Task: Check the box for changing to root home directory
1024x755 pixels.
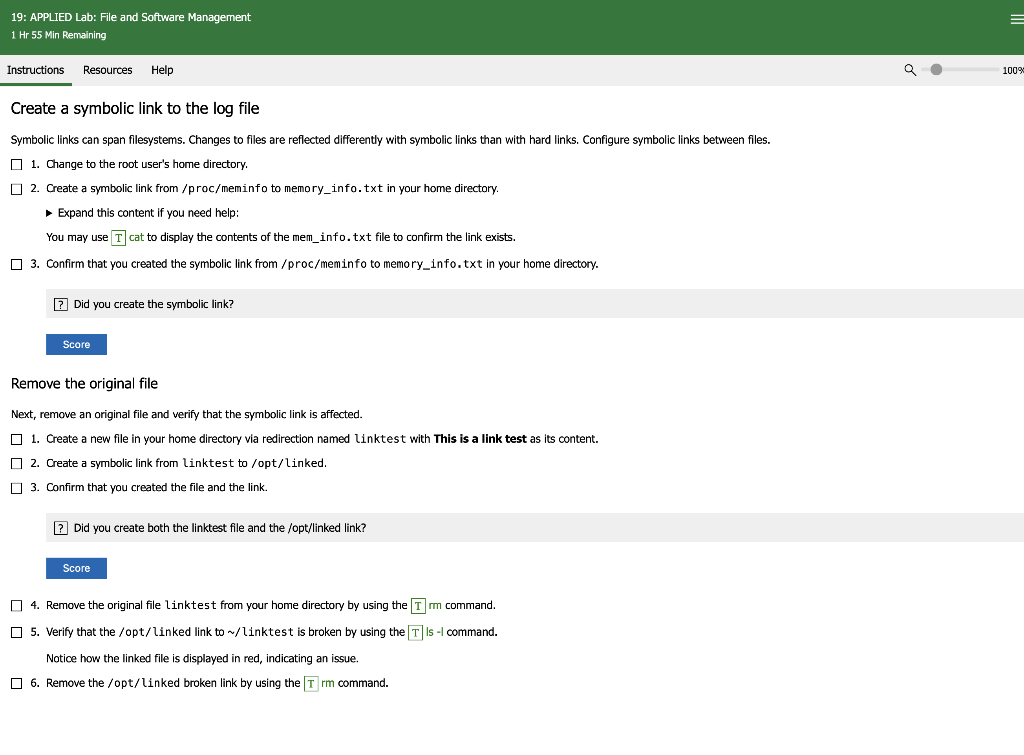Action: pos(16,163)
